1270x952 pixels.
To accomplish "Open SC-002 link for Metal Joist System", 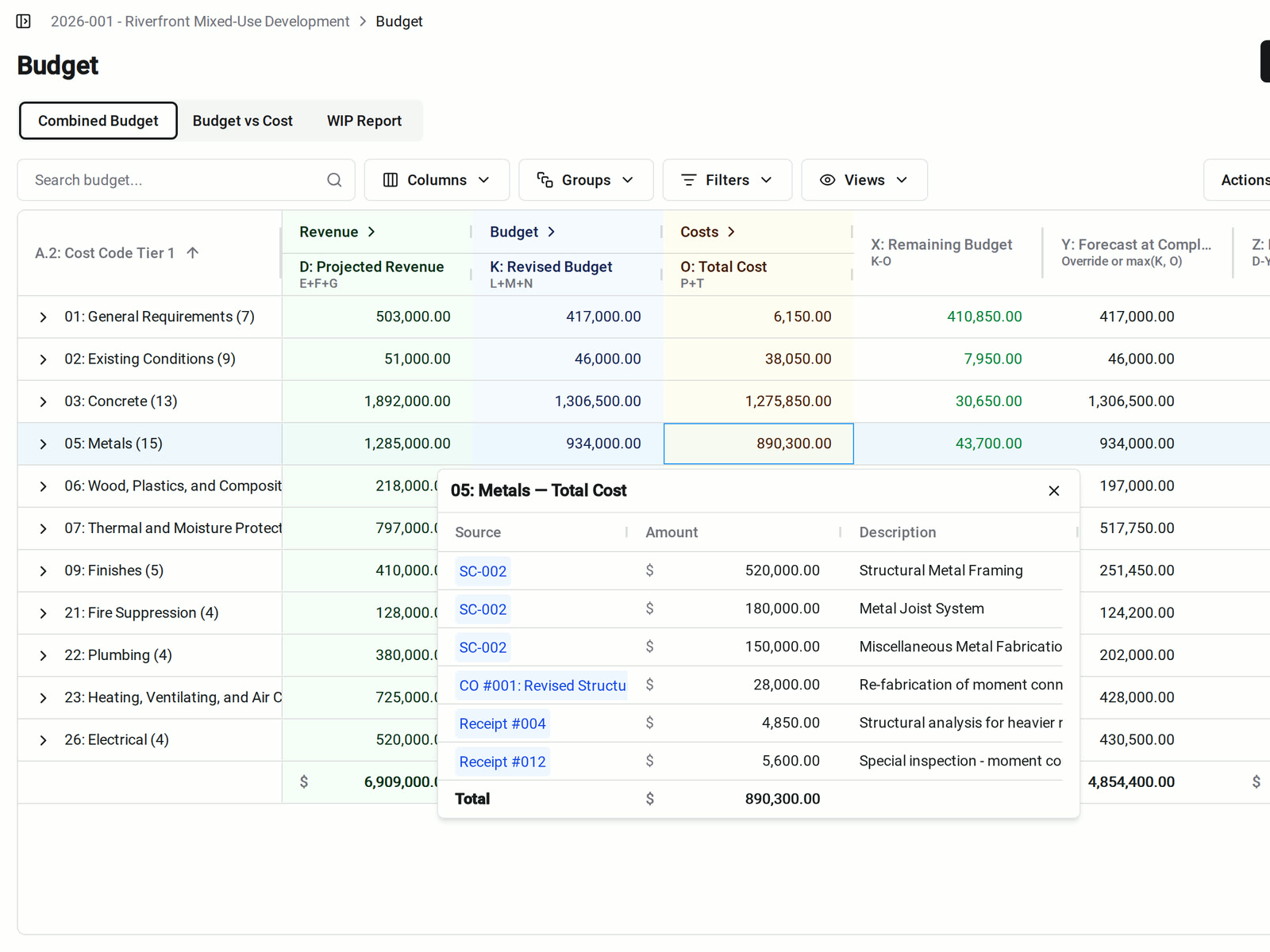I will point(483,609).
